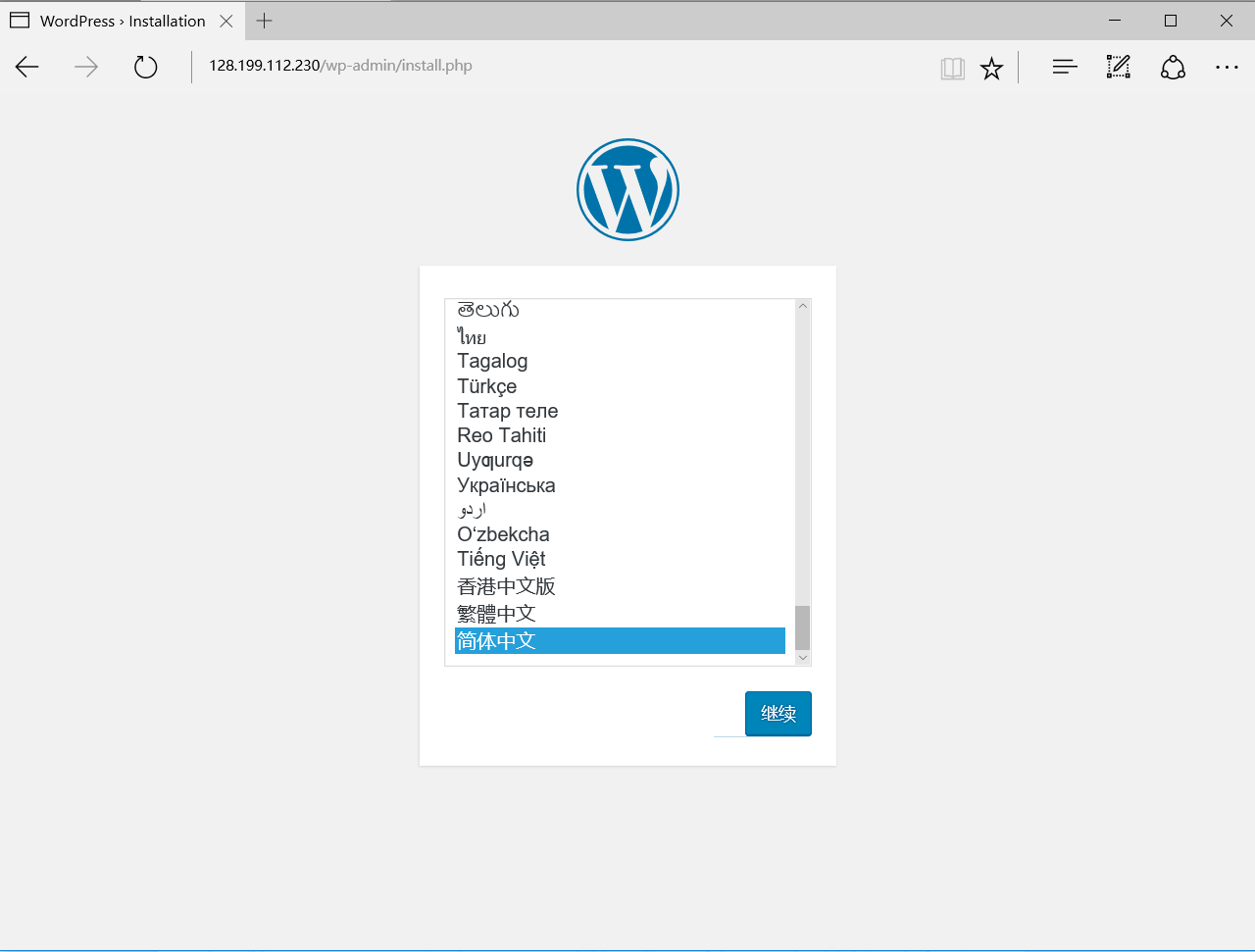Click language list scroll down arrow
Screen dimensions: 1255x952
(x=803, y=658)
